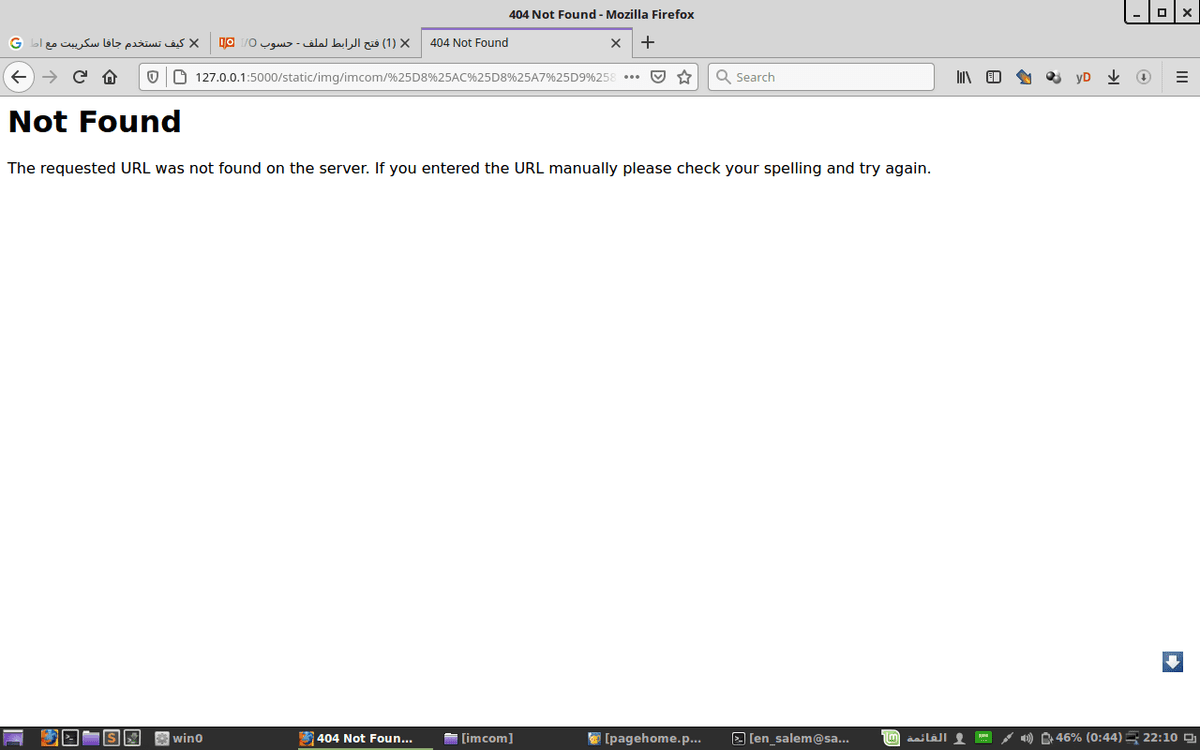Open the Library bookshelf icon

coord(964,77)
